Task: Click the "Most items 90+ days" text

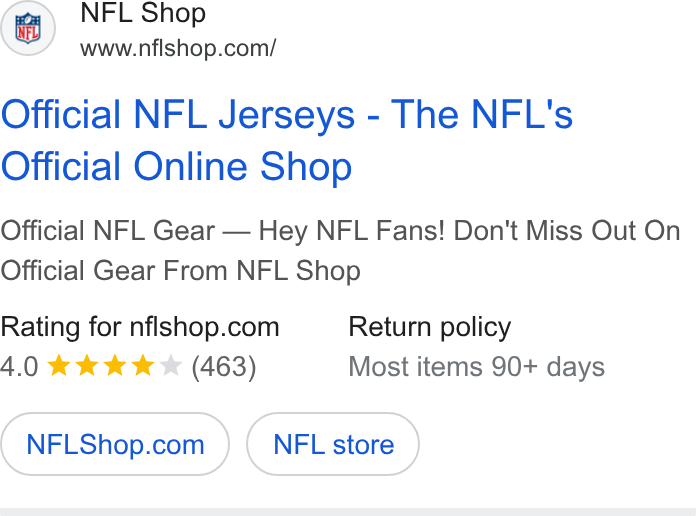Action: [477, 367]
